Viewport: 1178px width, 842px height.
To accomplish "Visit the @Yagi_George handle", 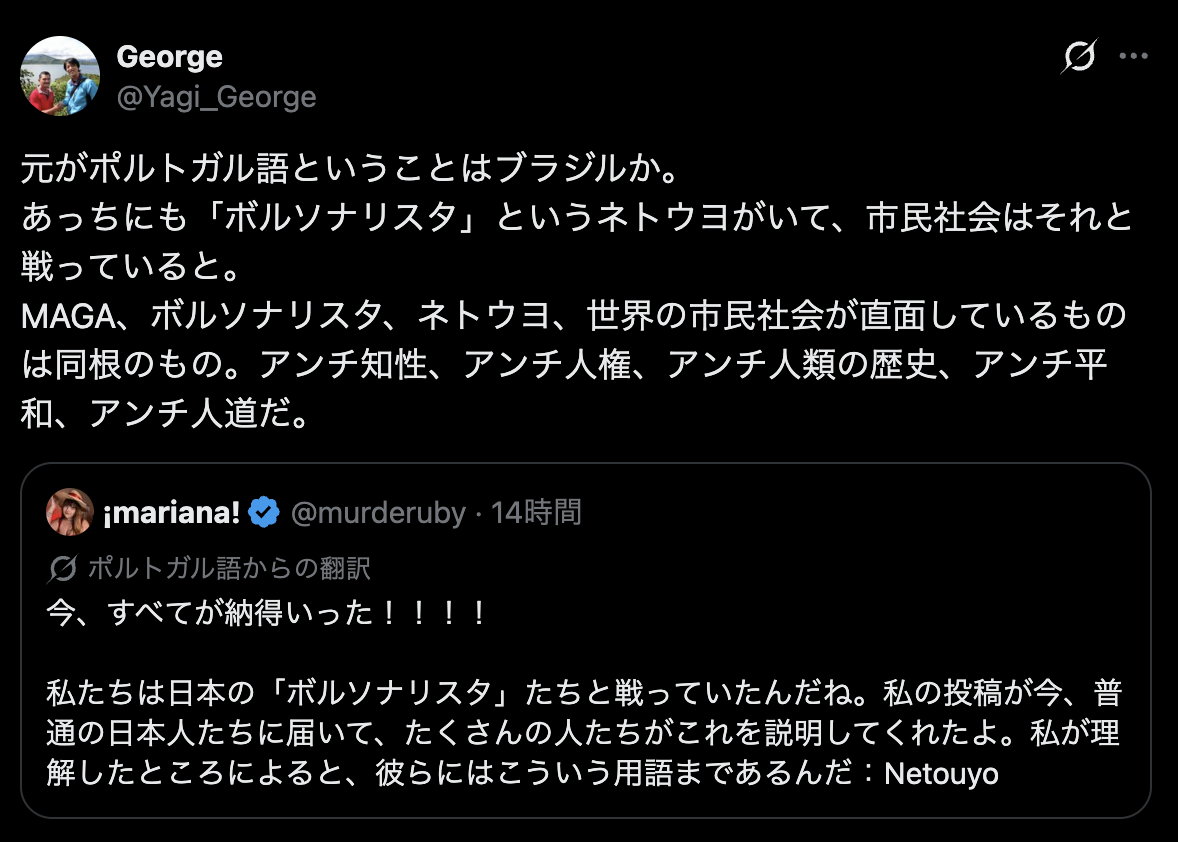I will pyautogui.click(x=216, y=96).
